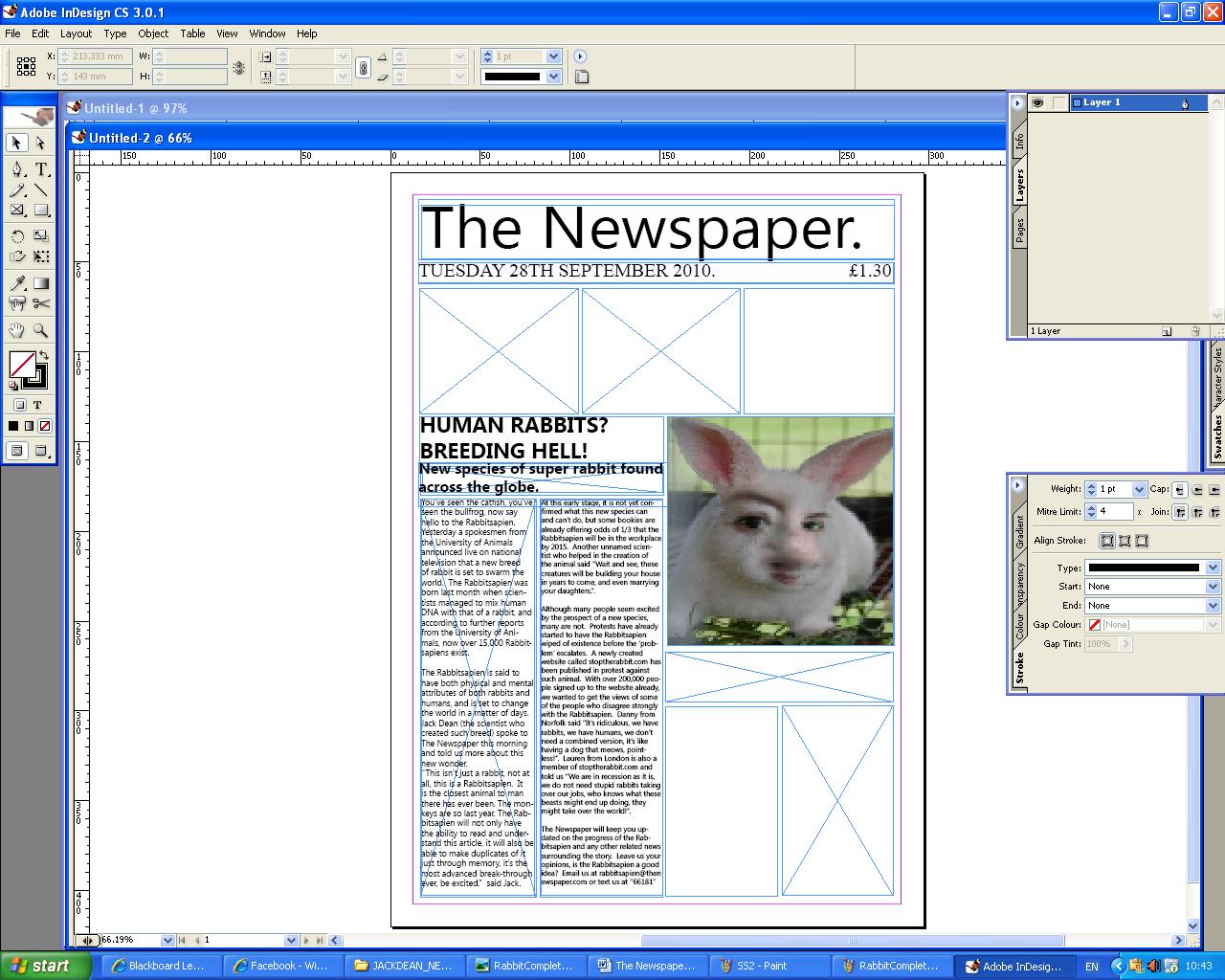Select the Eyedropper tool
Viewport: 1225px width, 980px height.
coord(18,282)
